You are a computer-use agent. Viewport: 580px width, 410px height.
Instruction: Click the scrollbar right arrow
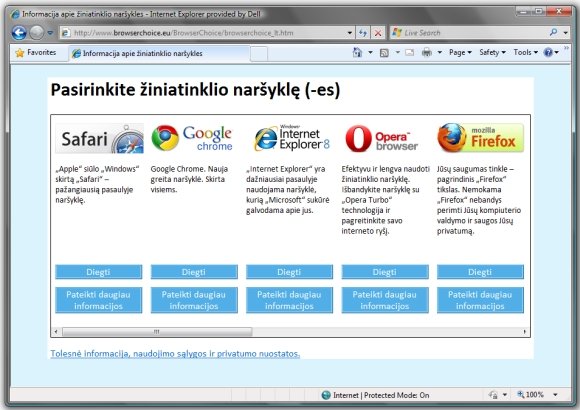point(525,332)
